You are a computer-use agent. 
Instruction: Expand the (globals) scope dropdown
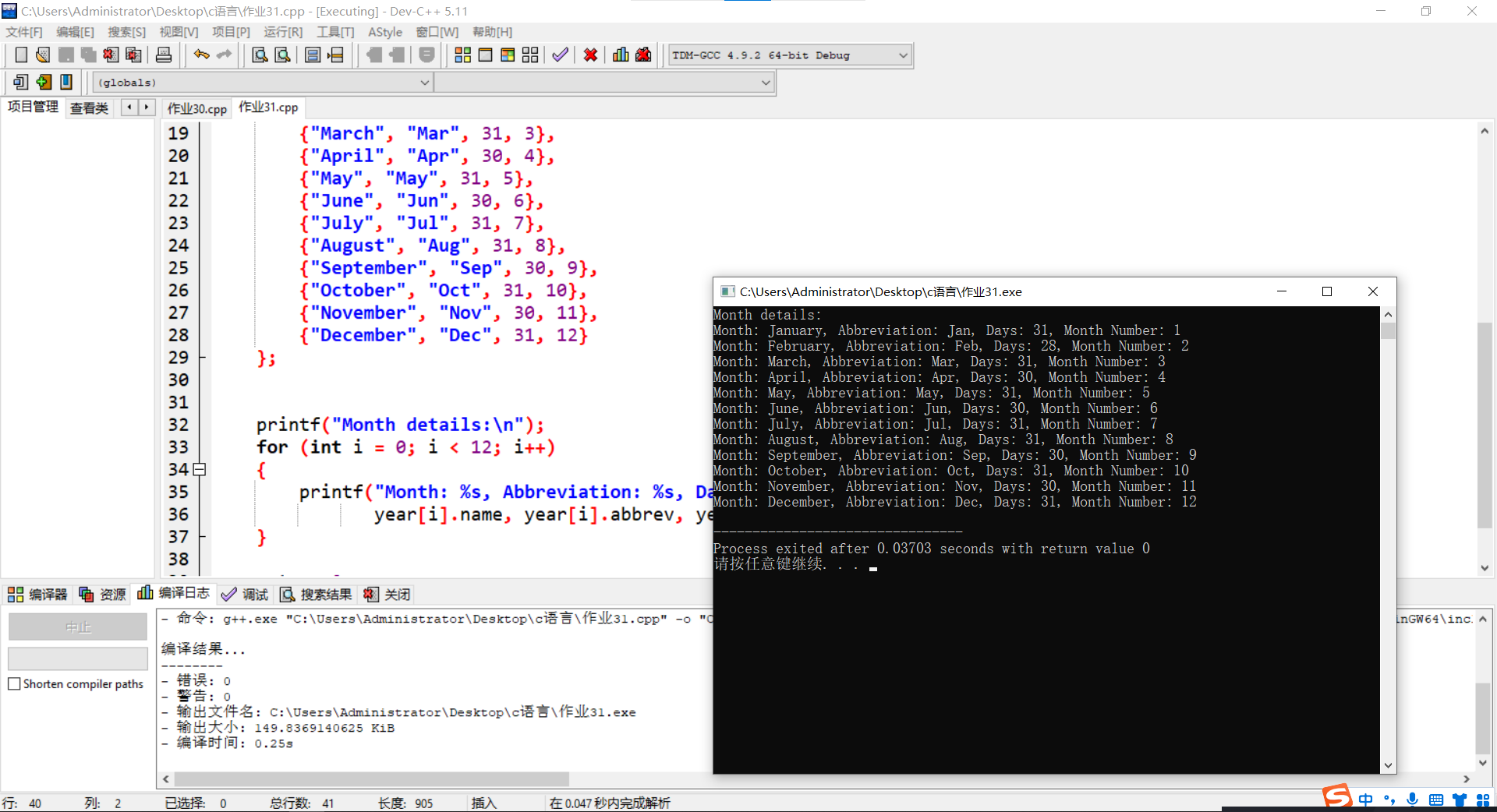(x=424, y=83)
